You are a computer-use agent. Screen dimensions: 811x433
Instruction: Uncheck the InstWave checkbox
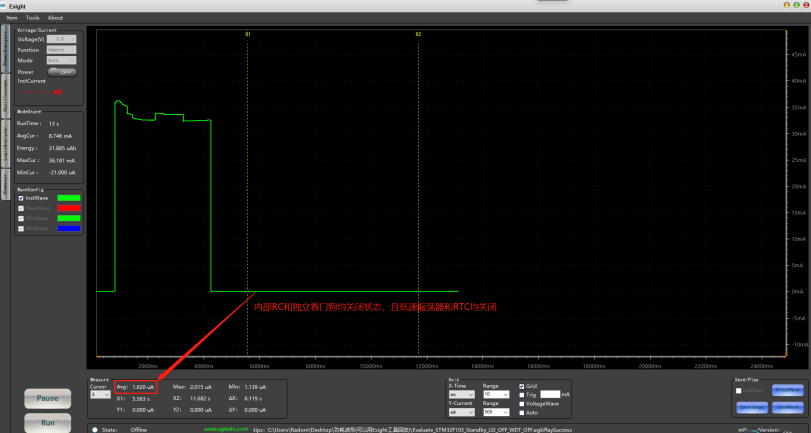click(x=21, y=198)
